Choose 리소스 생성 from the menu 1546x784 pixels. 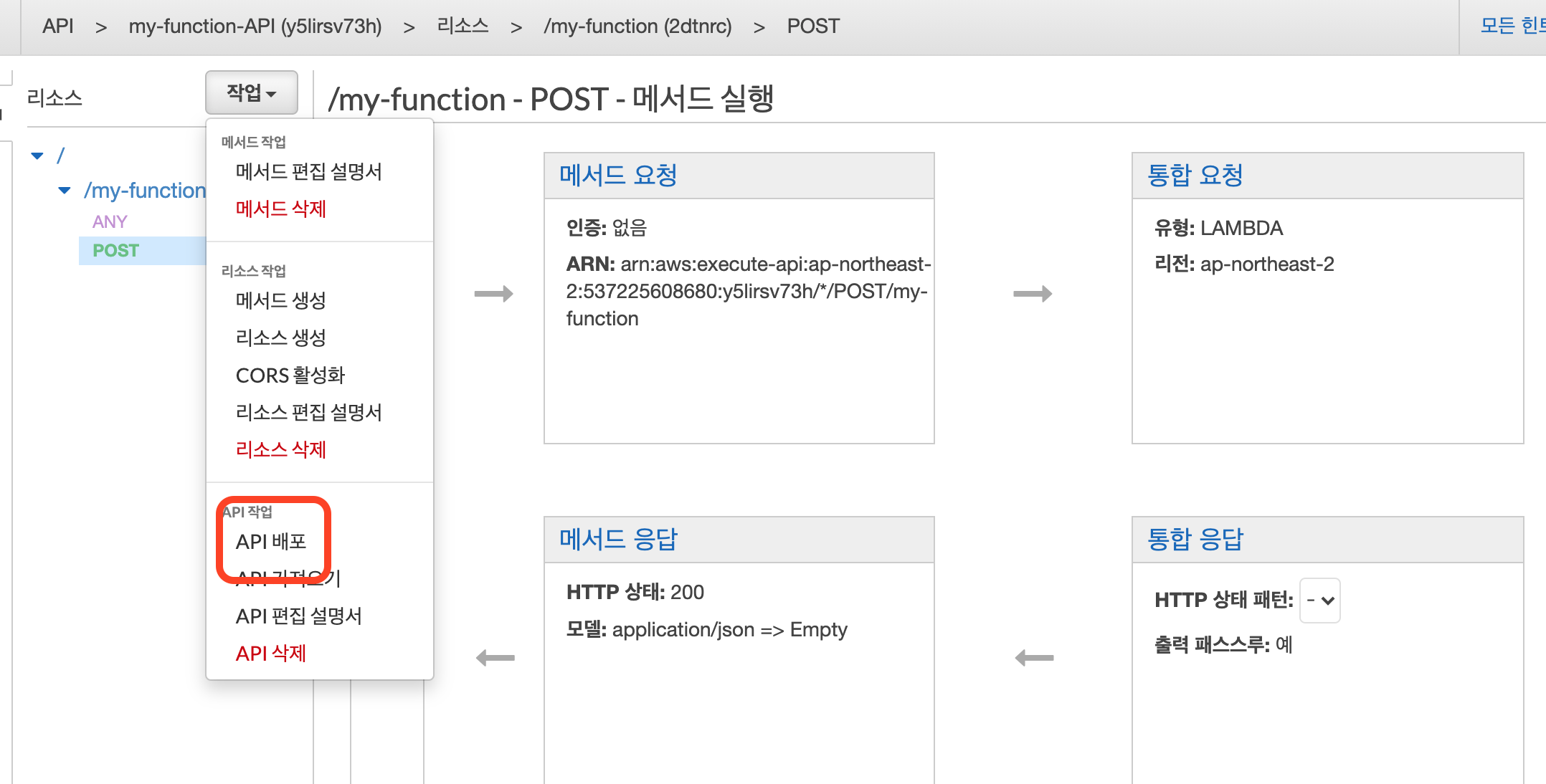click(x=280, y=338)
